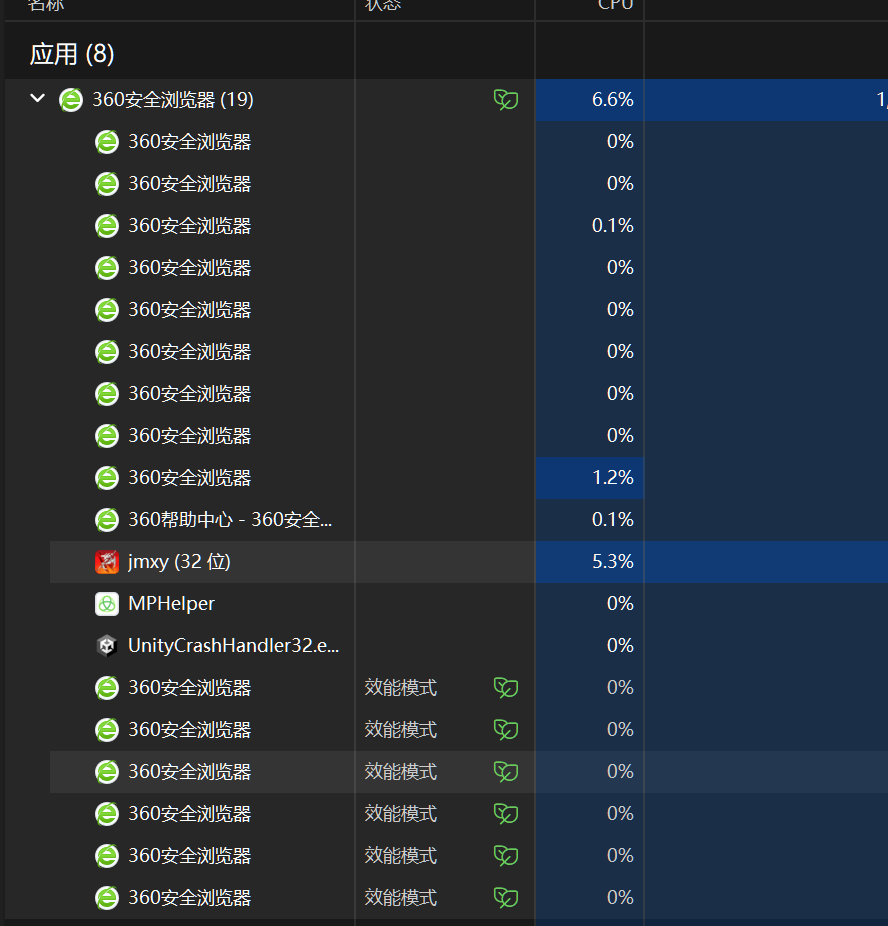The width and height of the screenshot is (888, 926).
Task: Click the 应用 (8) section heading
Action: coord(72,54)
